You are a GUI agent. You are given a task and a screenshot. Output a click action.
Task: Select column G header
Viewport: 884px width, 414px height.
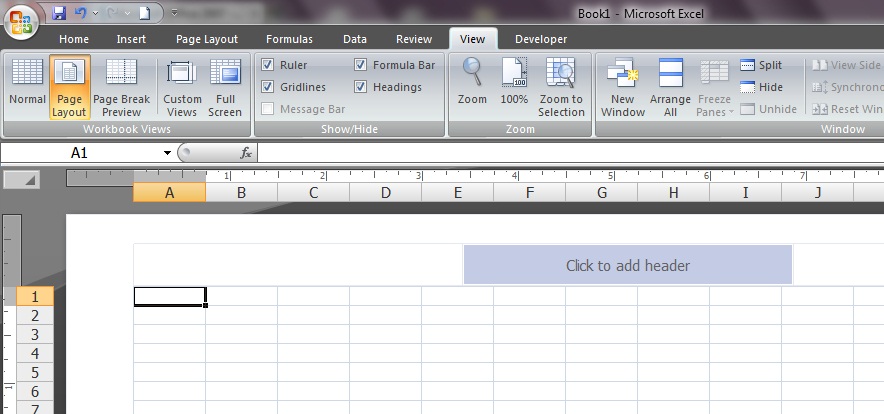coord(602,193)
